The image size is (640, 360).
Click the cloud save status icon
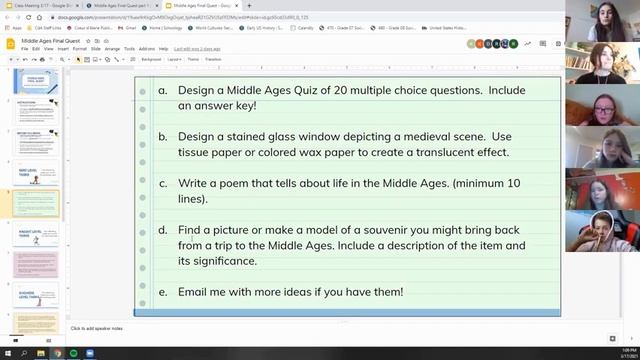106,41
